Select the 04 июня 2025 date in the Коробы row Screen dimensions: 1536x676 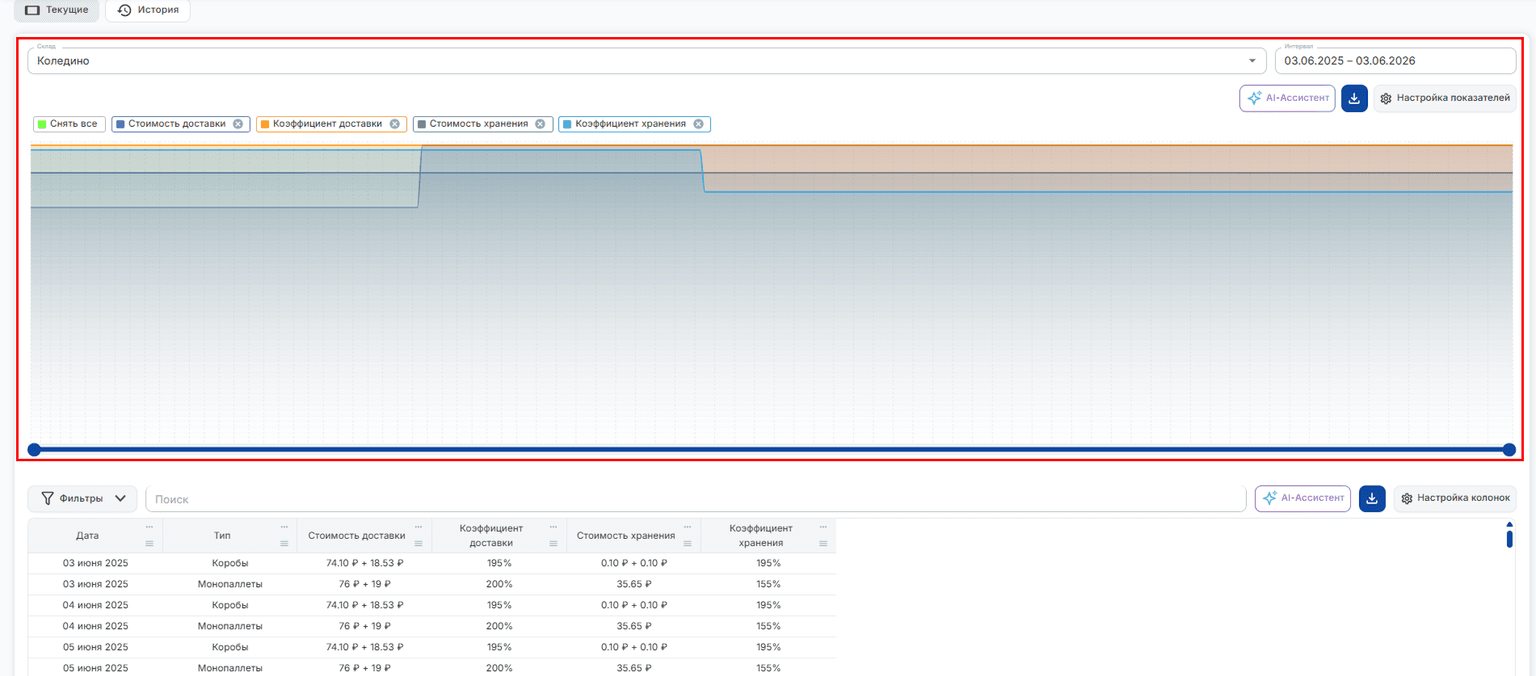pyautogui.click(x=95, y=605)
